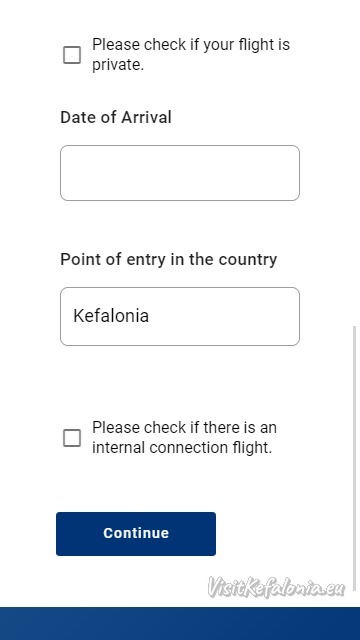Click the right edge of Date of Arrival box
The width and height of the screenshot is (360, 640).
tap(294, 173)
